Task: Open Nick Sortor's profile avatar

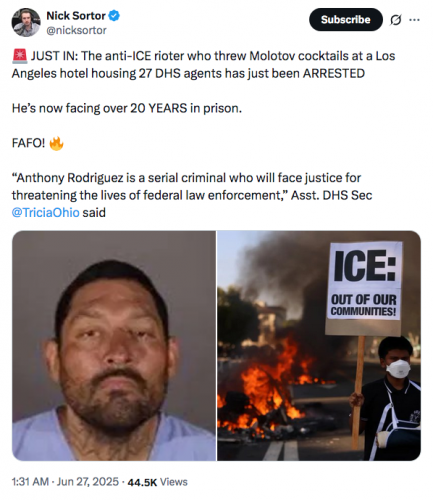Action: pyautogui.click(x=26, y=22)
